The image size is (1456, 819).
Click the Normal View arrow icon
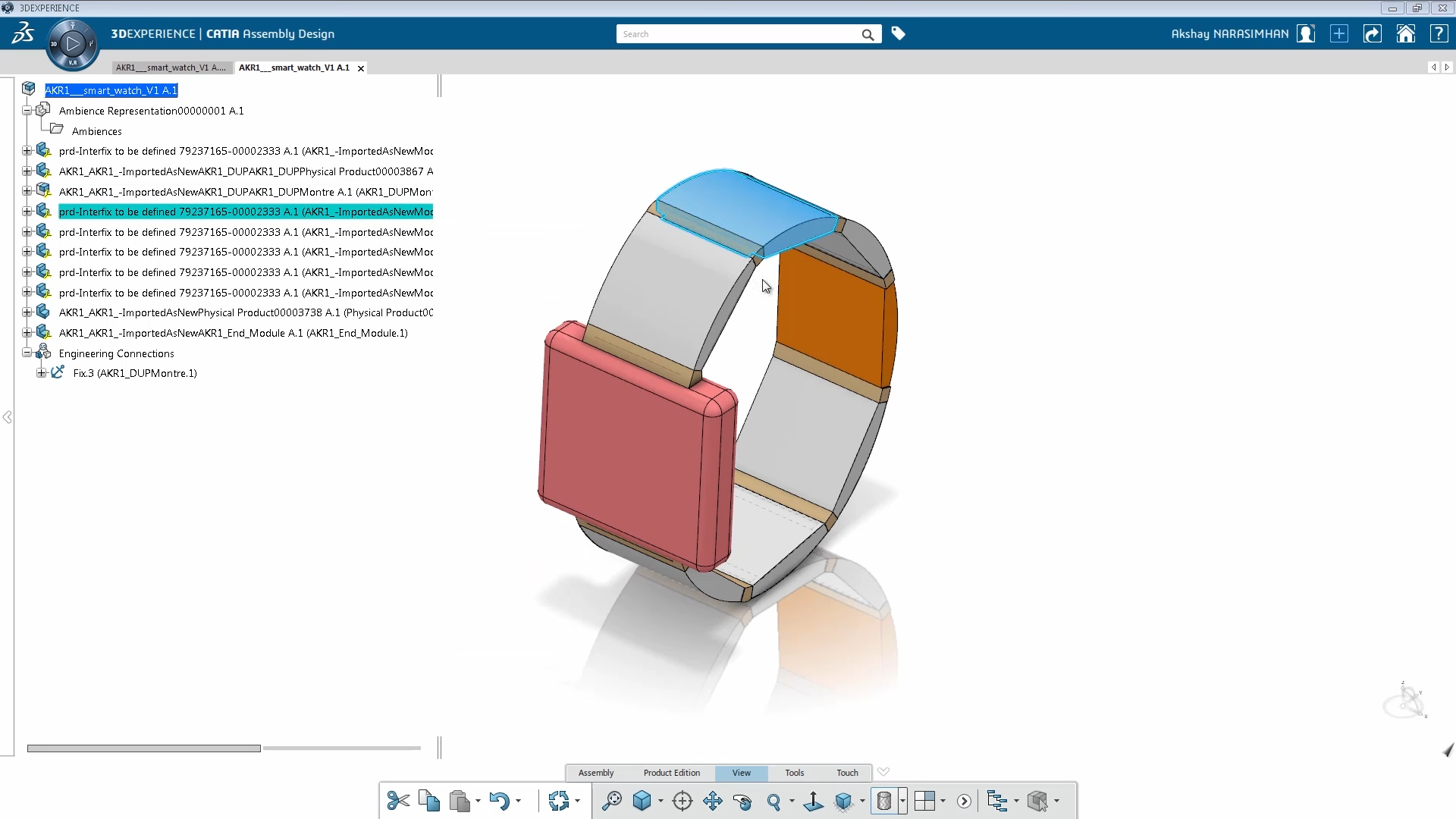point(813,801)
